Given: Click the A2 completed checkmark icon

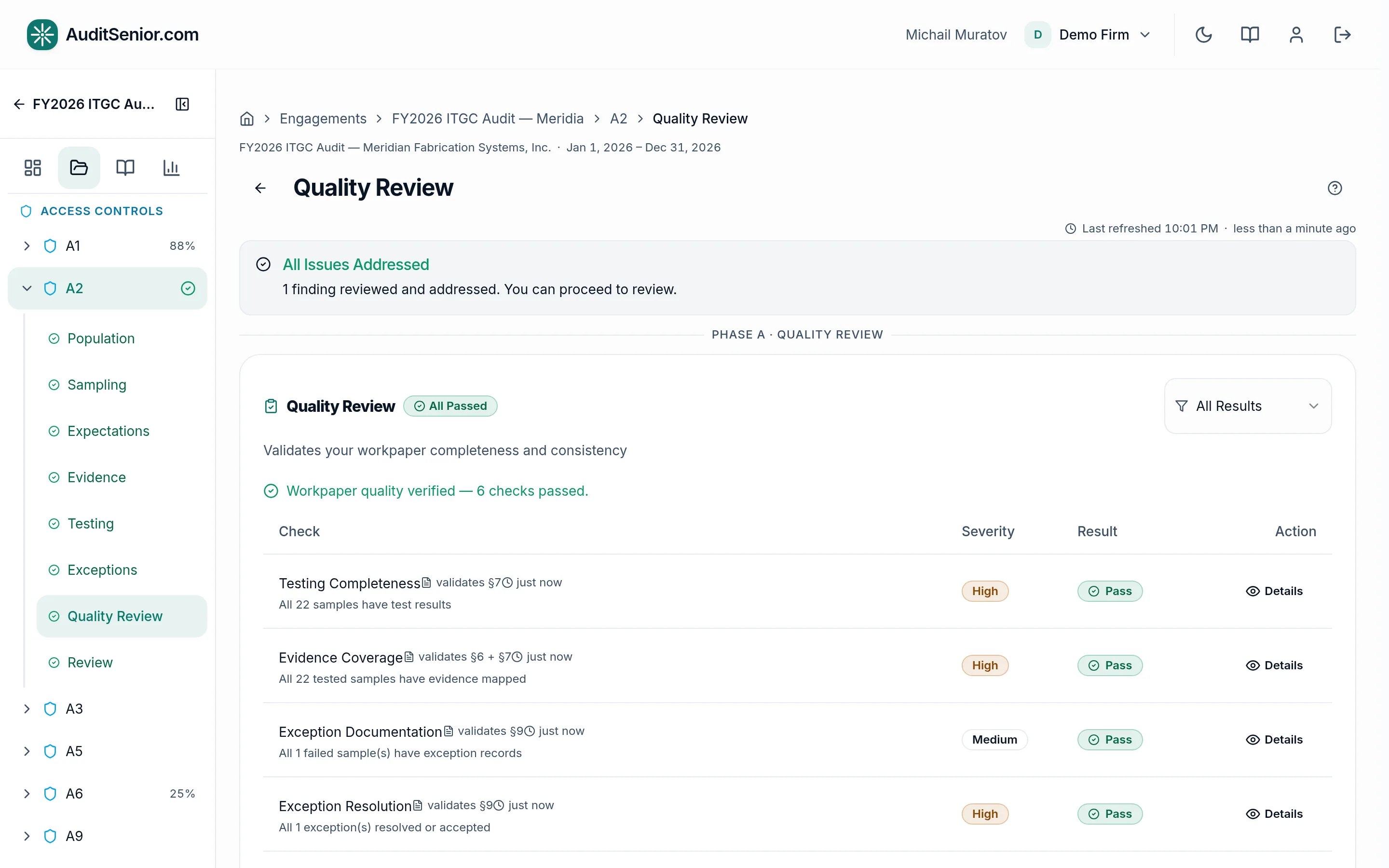Looking at the screenshot, I should (188, 288).
